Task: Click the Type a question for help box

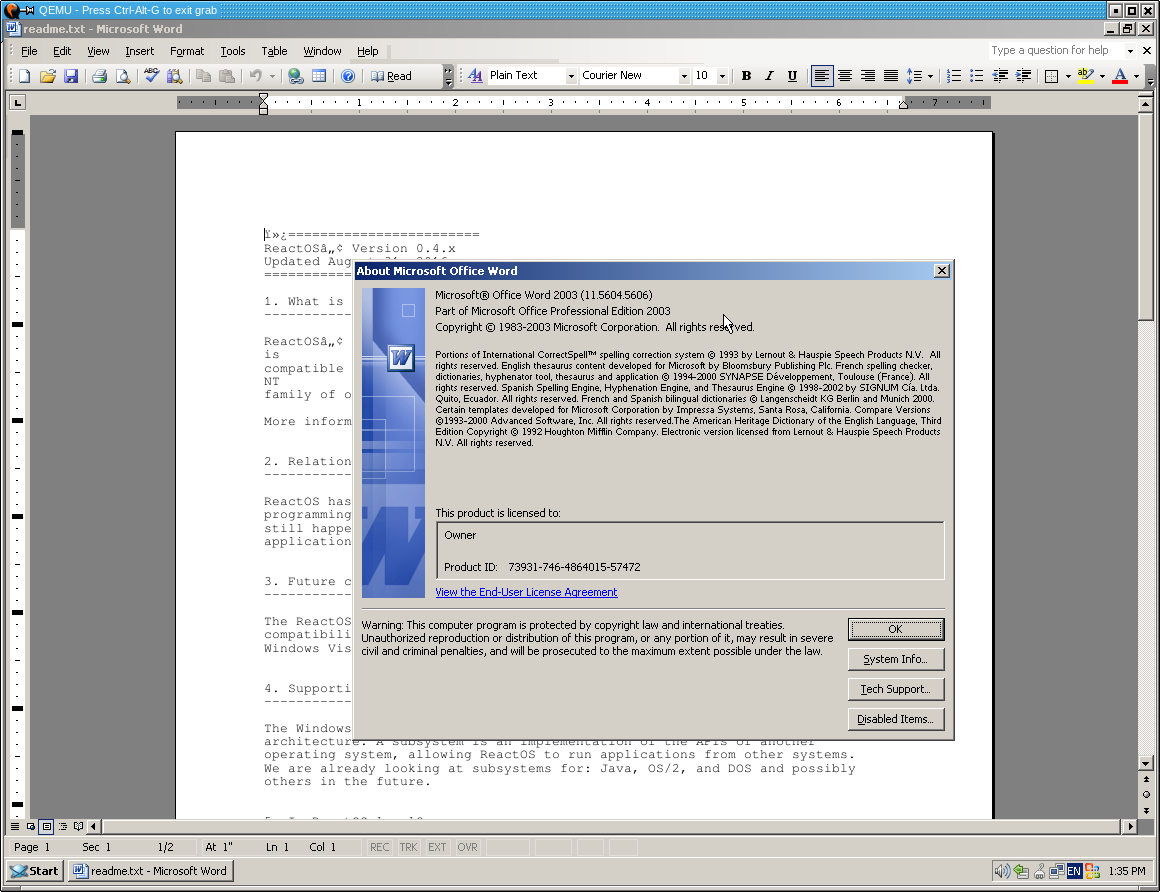Action: (1056, 50)
